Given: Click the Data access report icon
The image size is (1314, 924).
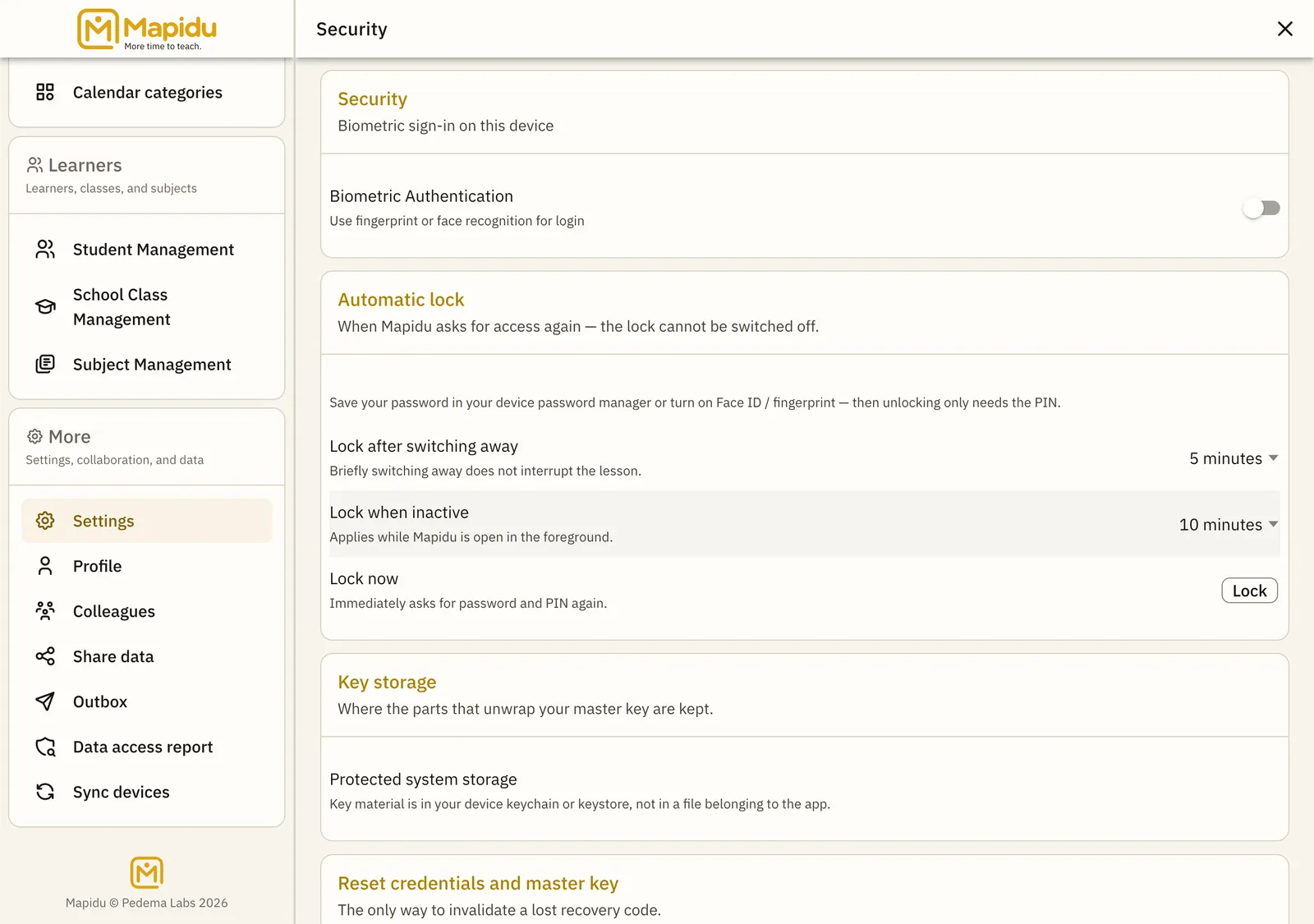Looking at the screenshot, I should (45, 747).
